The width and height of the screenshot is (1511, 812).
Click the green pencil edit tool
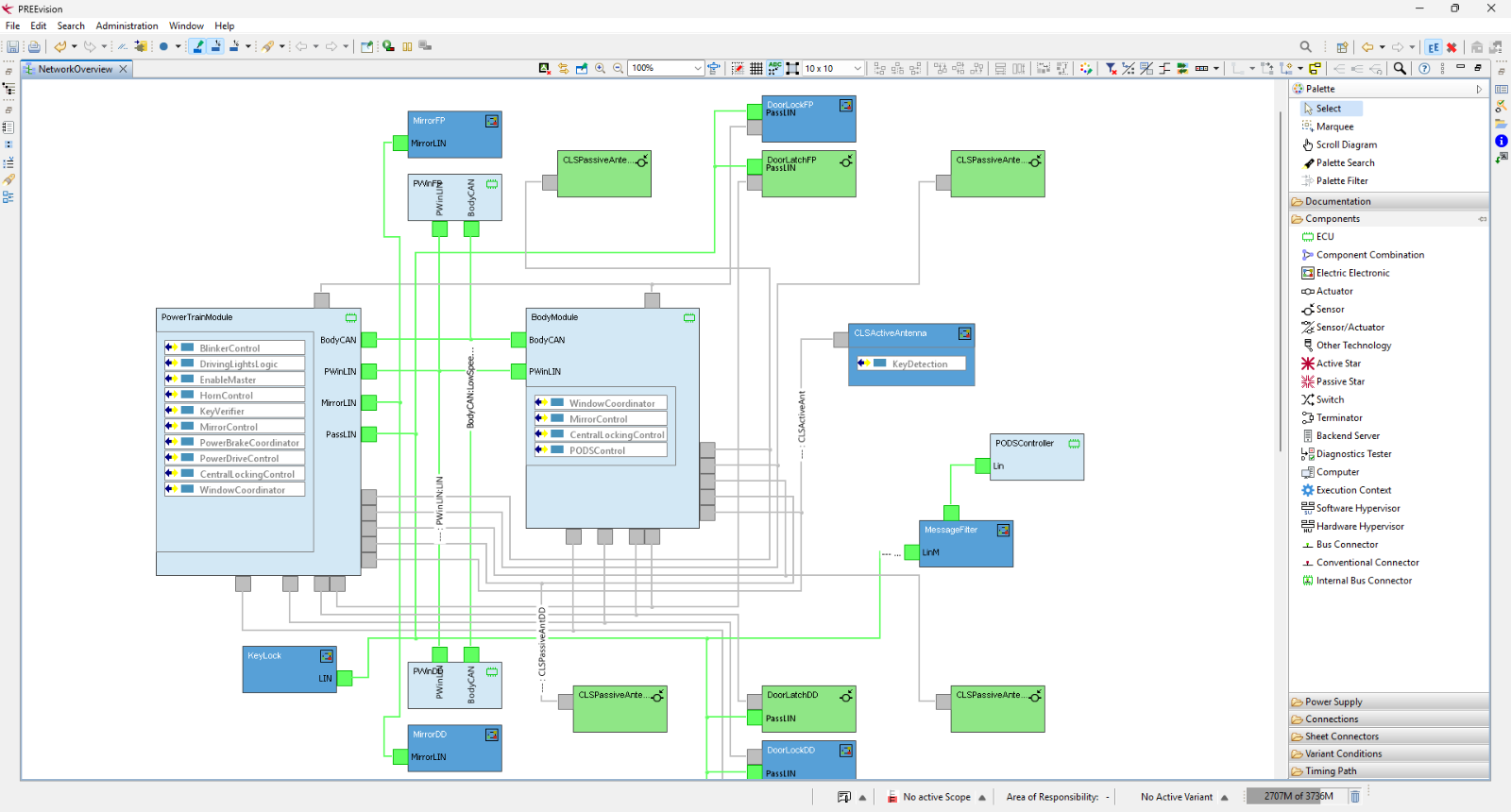[197, 46]
